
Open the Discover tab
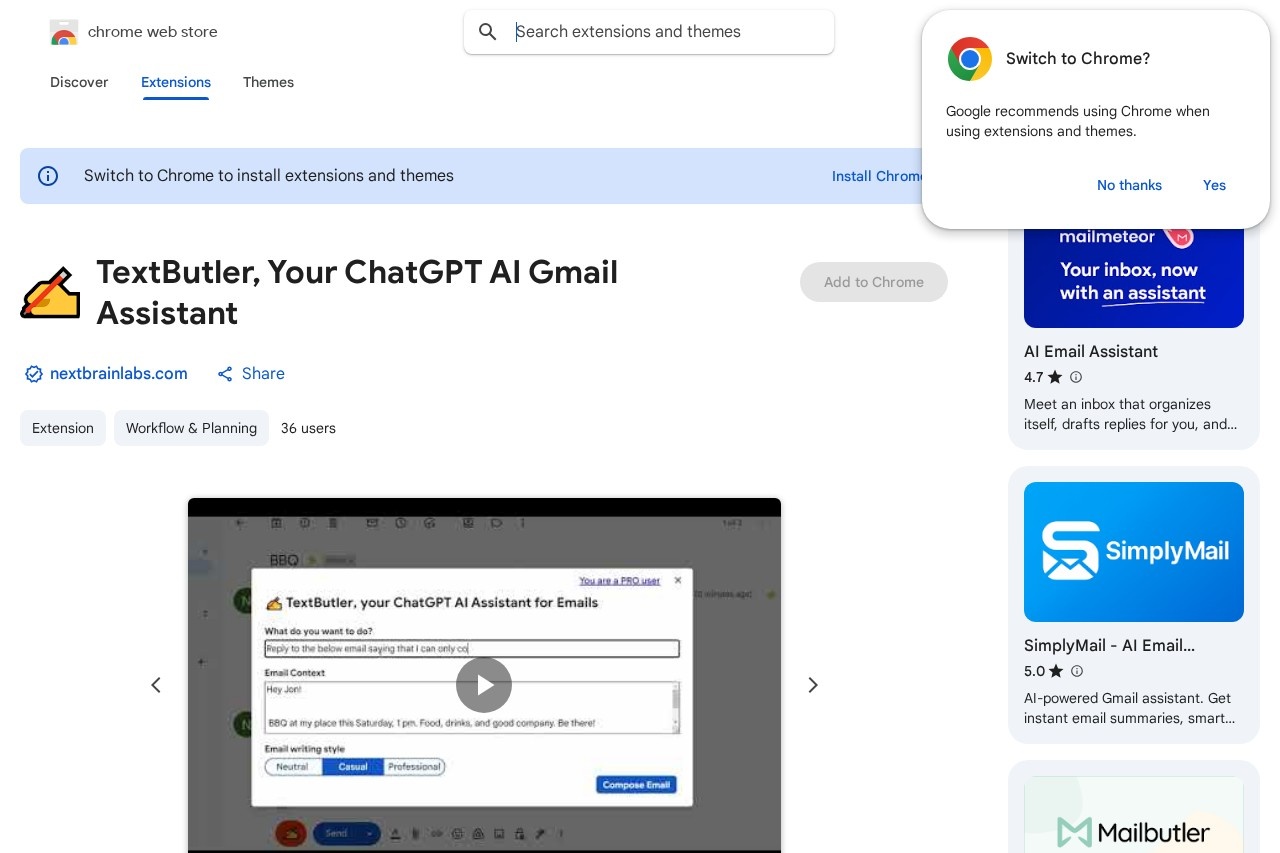click(79, 82)
